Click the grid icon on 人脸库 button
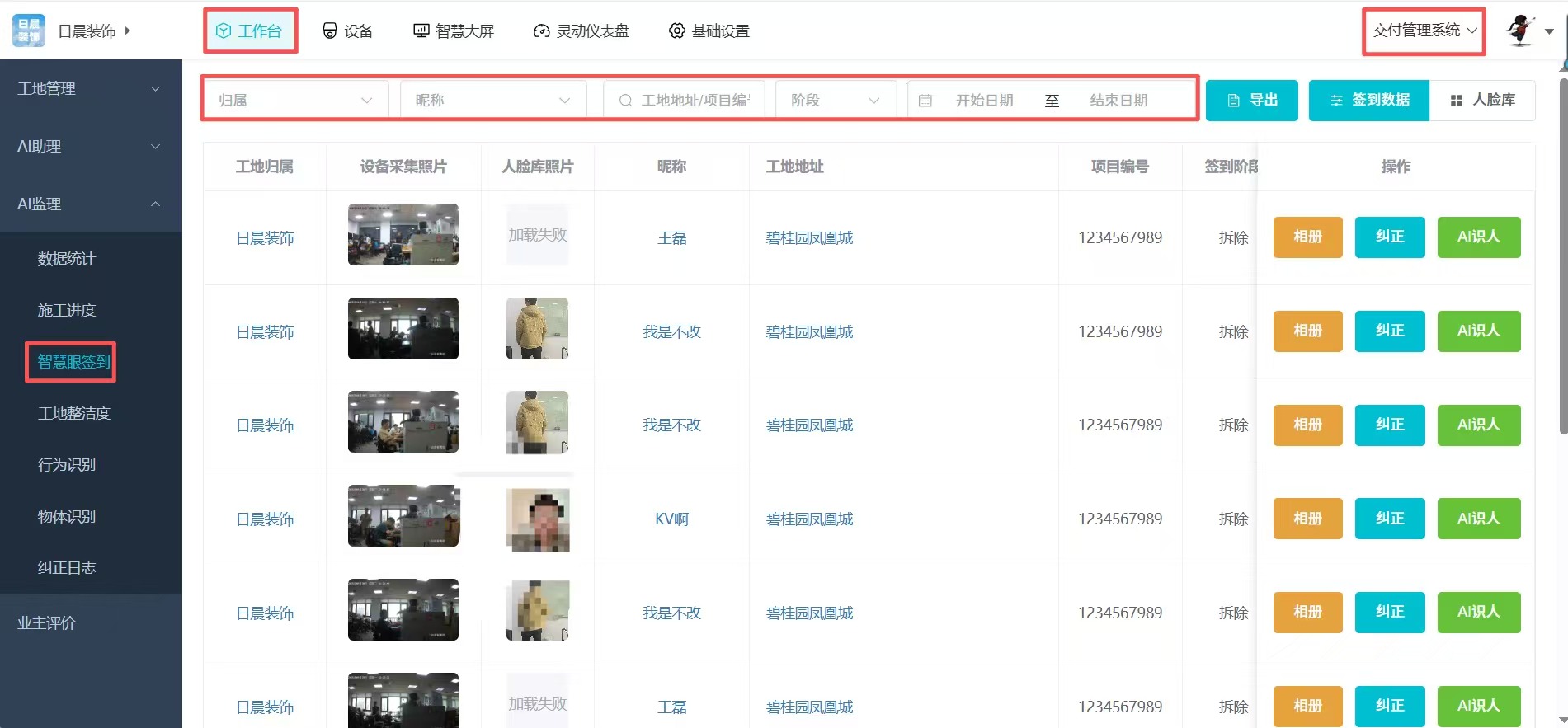The width and height of the screenshot is (1568, 728). pos(1456,101)
